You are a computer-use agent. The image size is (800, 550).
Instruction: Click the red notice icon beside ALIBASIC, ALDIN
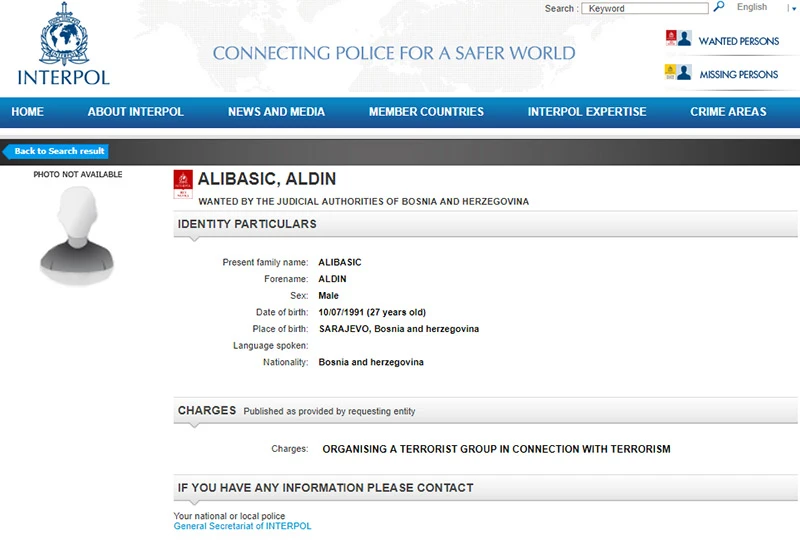[183, 184]
